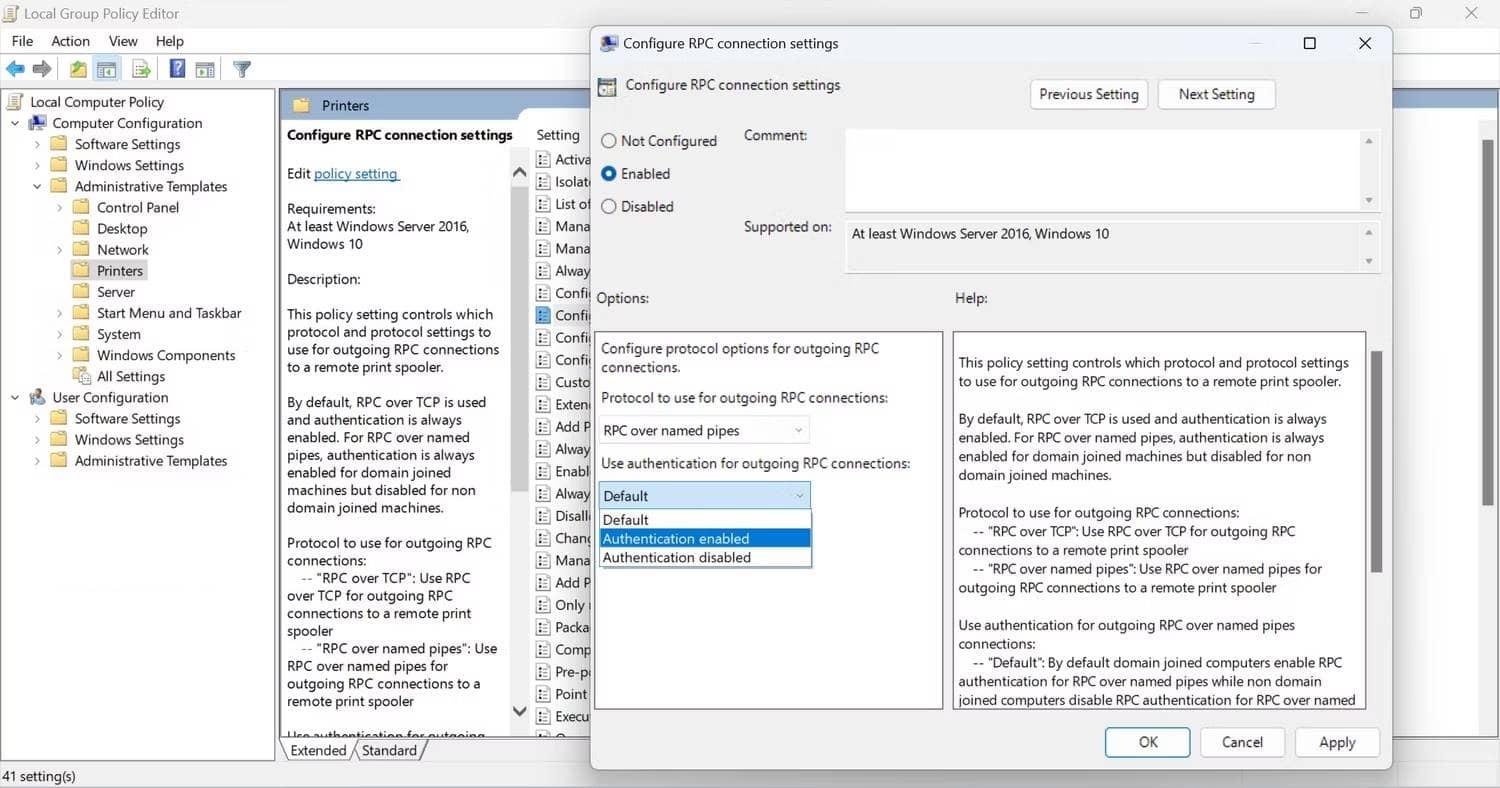This screenshot has width=1500, height=788.
Task: Collapse the Computer Configuration tree node
Action: point(15,123)
